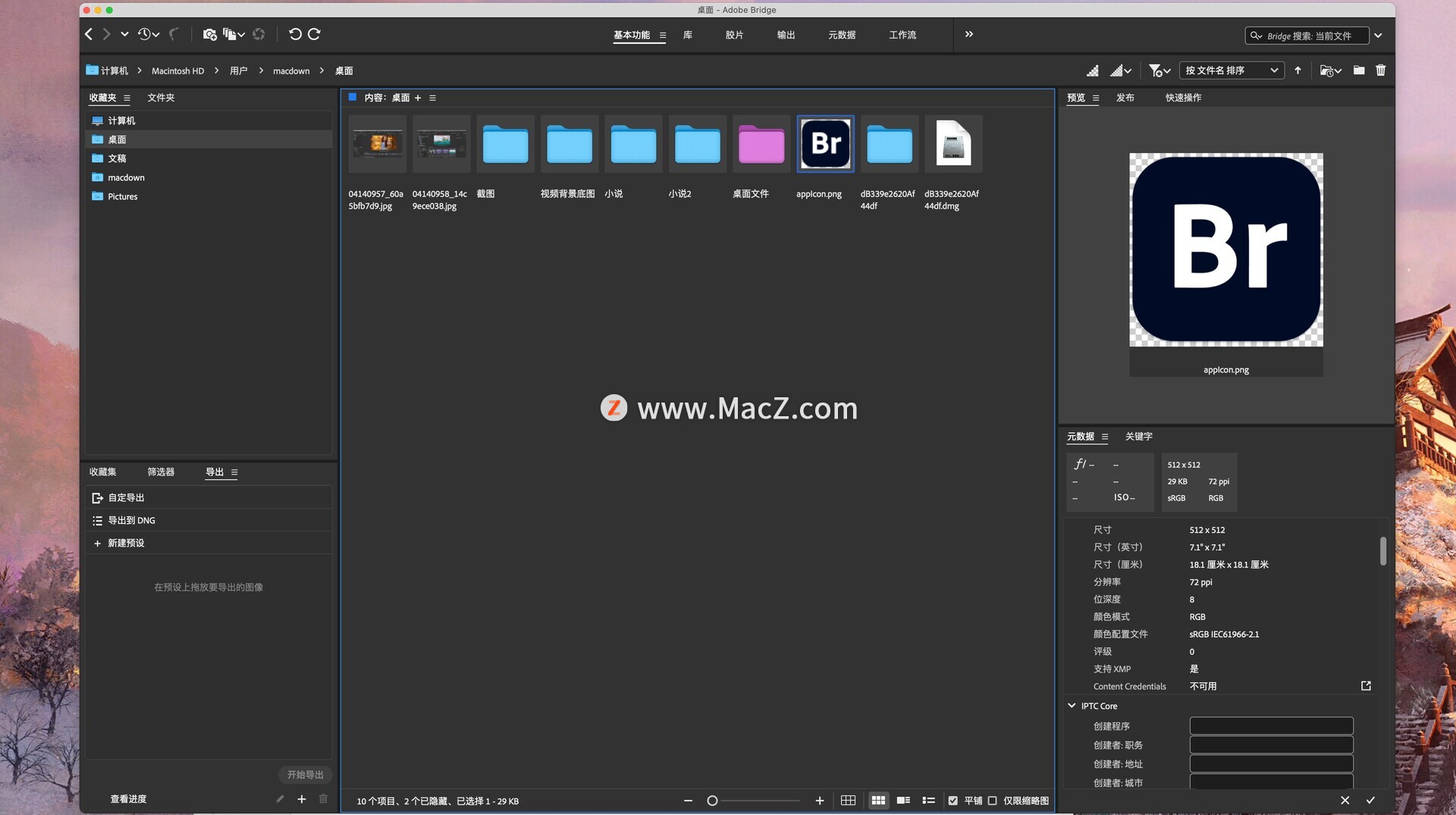Switch to thumbnails view
This screenshot has height=815, width=1456.
coord(878,801)
